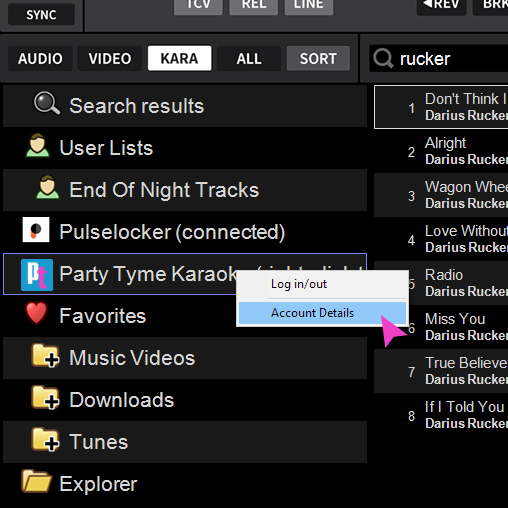The width and height of the screenshot is (508, 508).
Task: Click the Party Tyme Karaoke logo icon
Action: [37, 275]
